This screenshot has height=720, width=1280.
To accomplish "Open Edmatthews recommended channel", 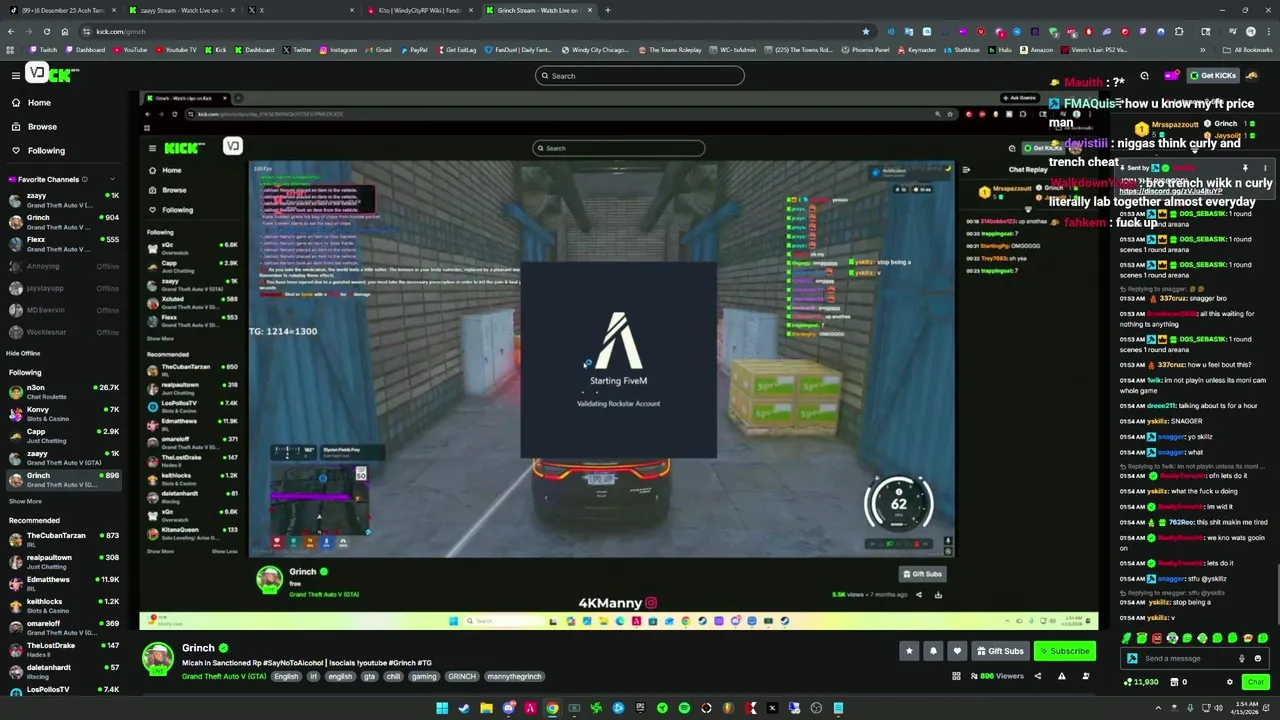I will point(64,583).
